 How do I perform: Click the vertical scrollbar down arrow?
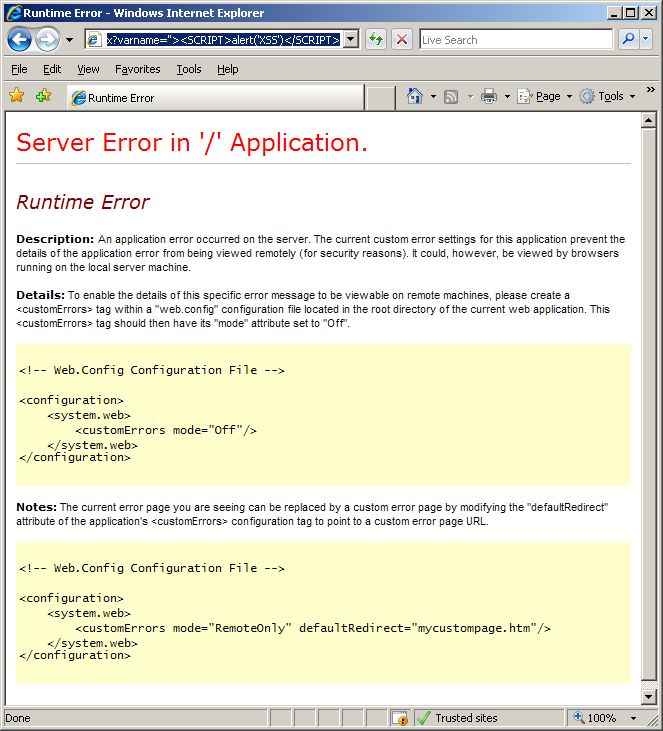point(648,697)
